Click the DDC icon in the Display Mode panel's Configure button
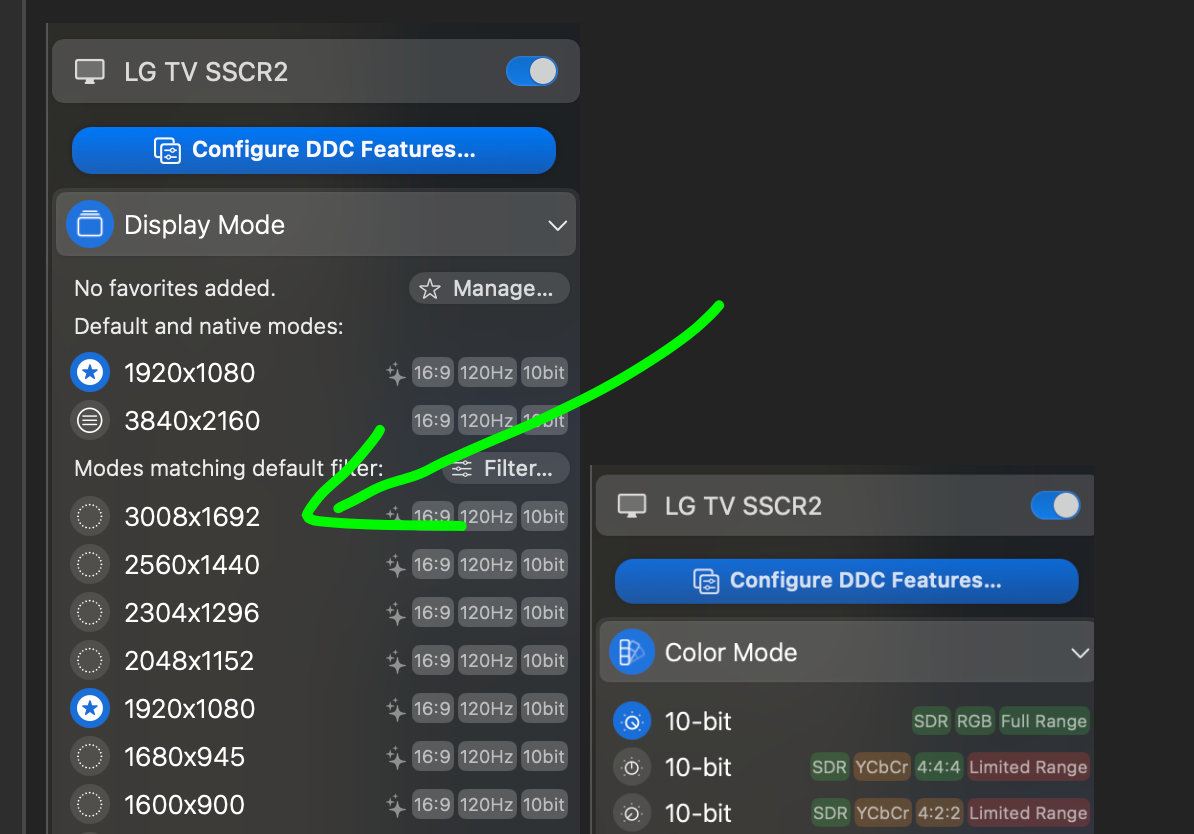This screenshot has width=1194, height=834. pyautogui.click(x=168, y=150)
